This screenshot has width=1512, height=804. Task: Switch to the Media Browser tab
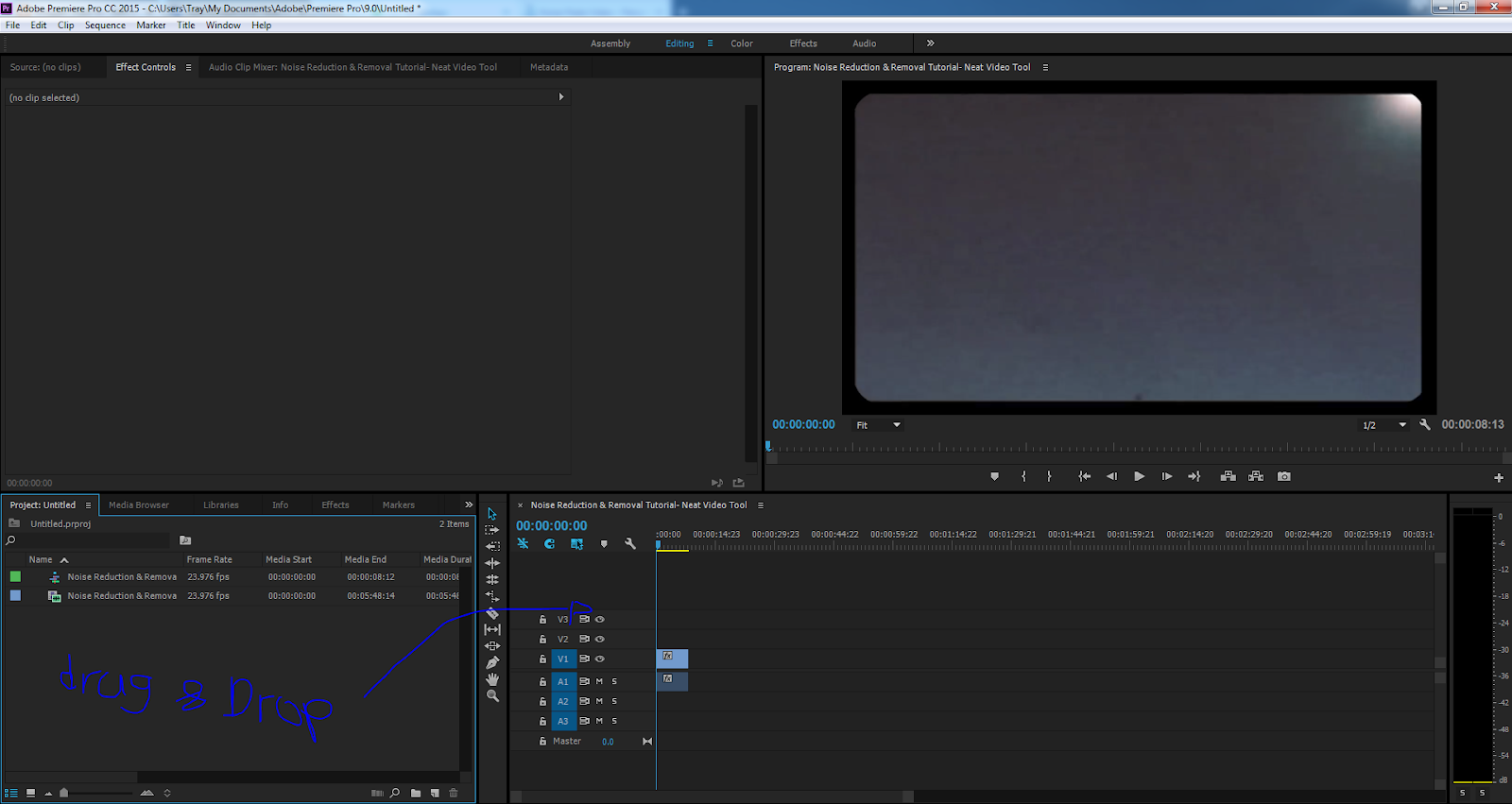click(x=139, y=505)
